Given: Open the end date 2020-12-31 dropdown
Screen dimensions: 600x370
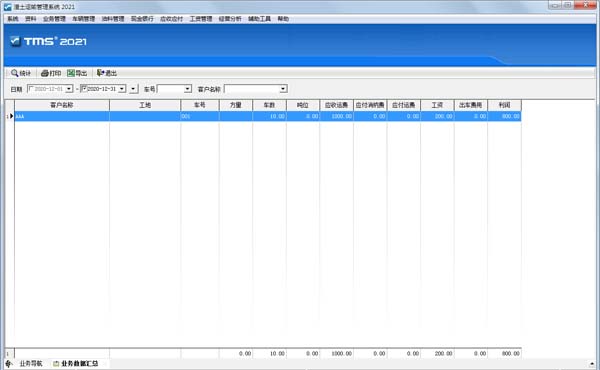Looking at the screenshot, I should [x=122, y=89].
